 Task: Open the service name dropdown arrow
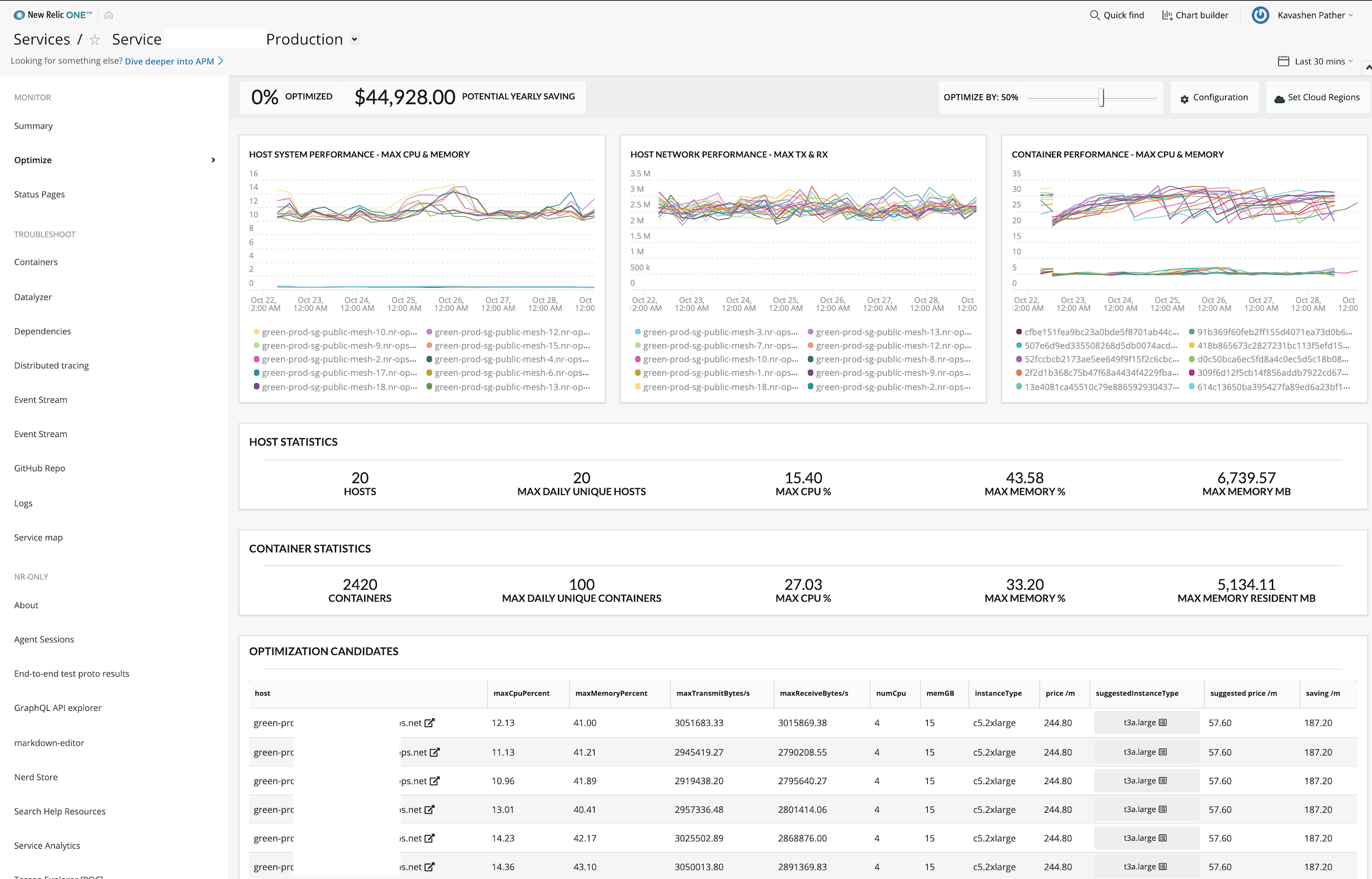click(354, 39)
